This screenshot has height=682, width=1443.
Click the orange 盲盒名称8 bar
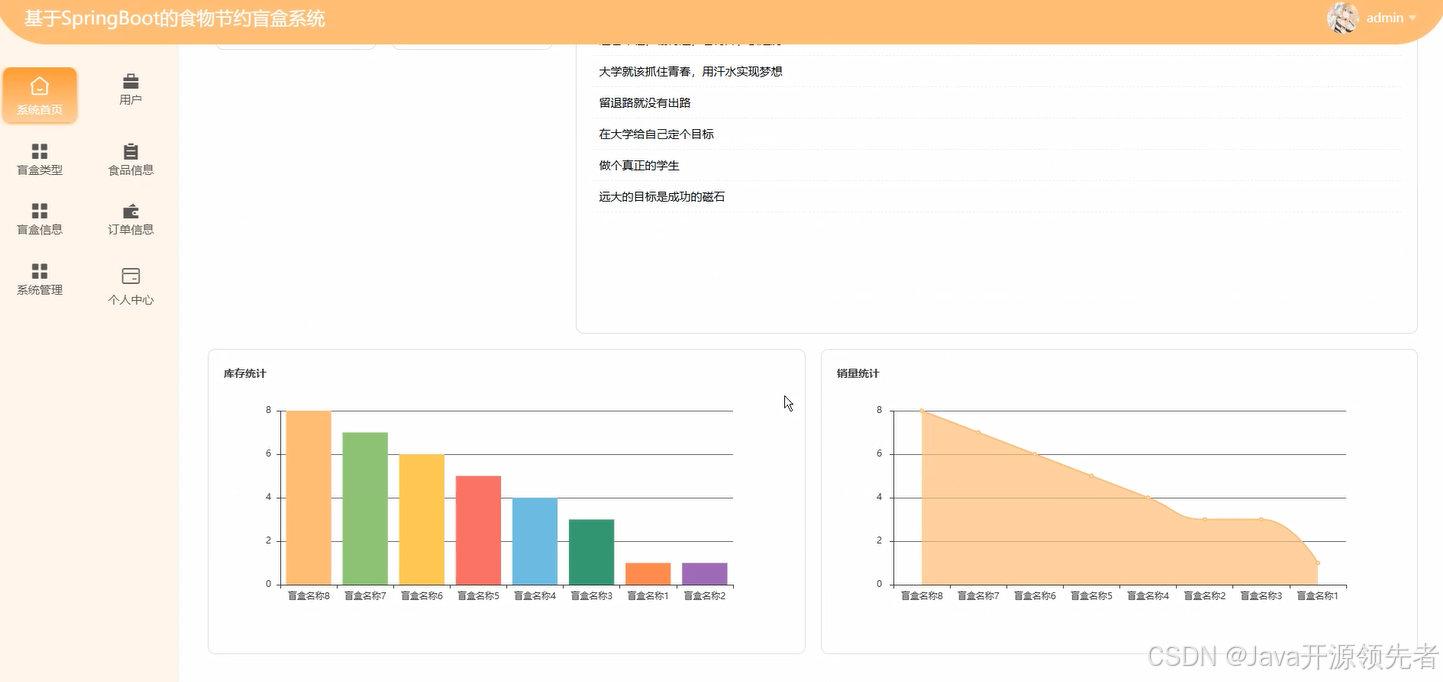click(x=309, y=498)
